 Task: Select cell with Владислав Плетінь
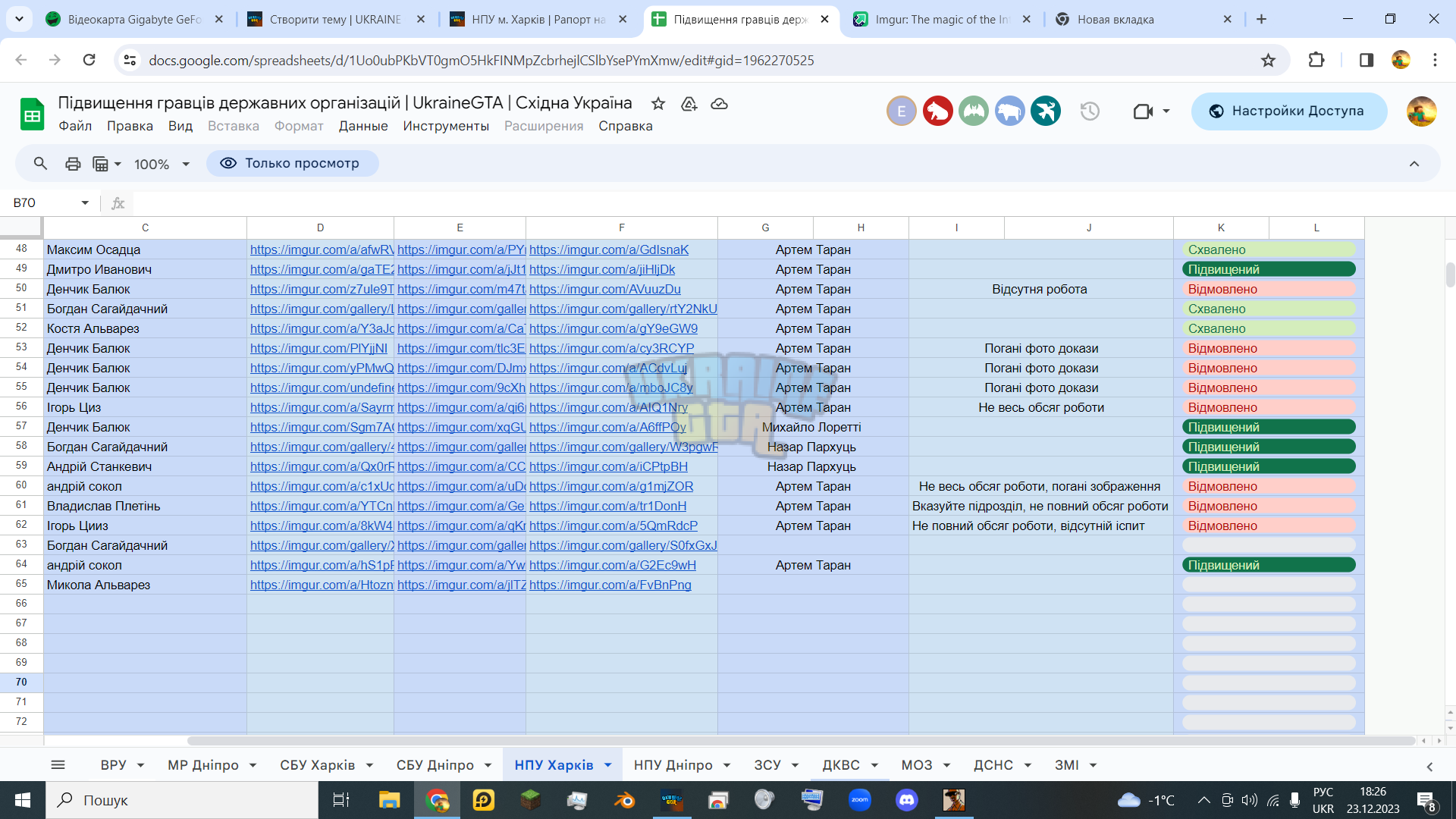[x=145, y=506]
